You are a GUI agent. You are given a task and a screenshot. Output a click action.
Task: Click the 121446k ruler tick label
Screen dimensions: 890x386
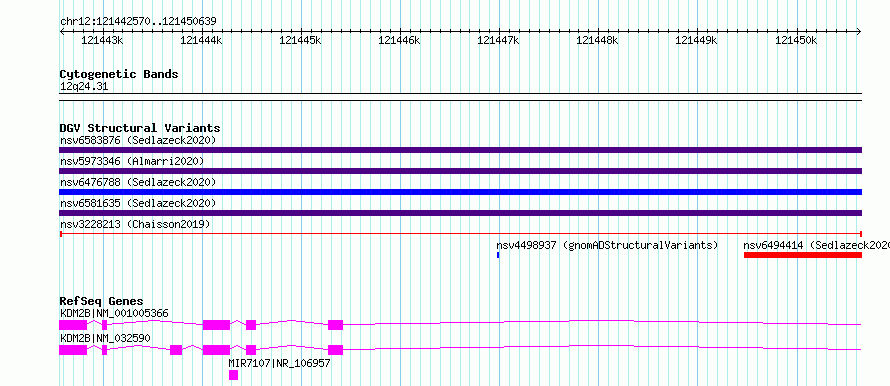[399, 40]
